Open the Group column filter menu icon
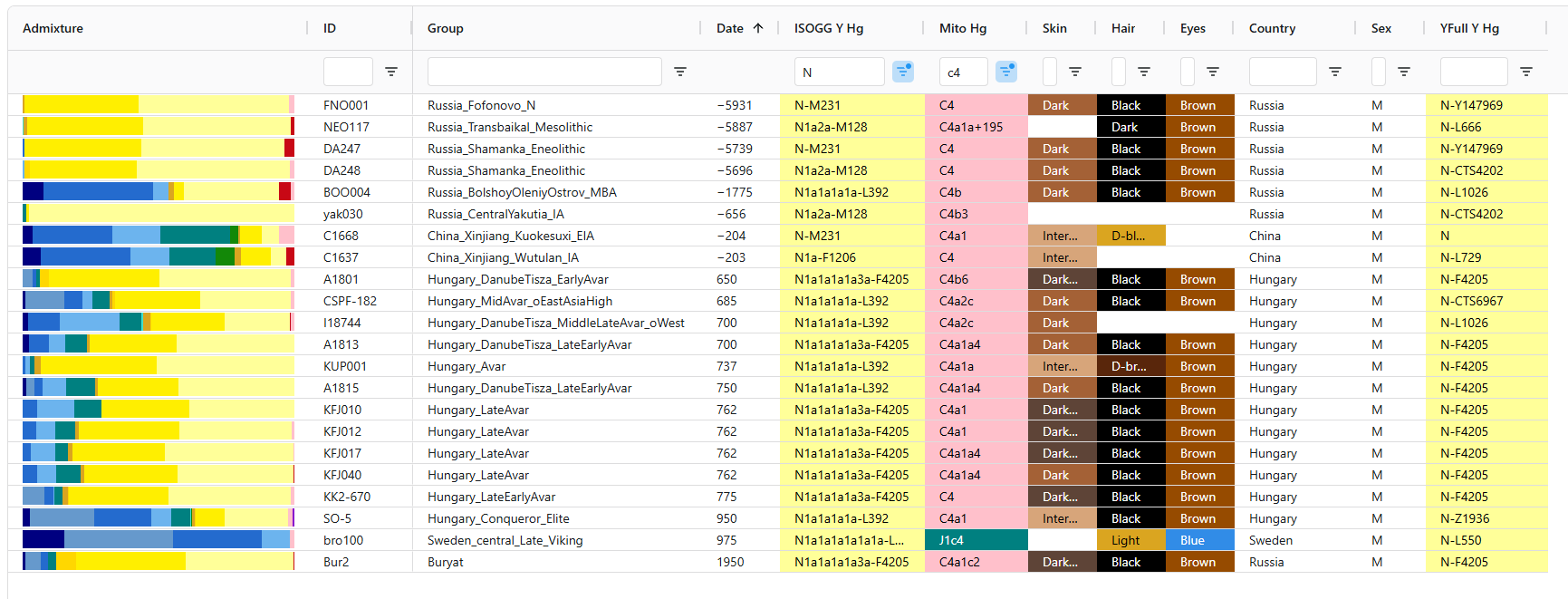Viewport: 1568px width, 599px height. [680, 72]
